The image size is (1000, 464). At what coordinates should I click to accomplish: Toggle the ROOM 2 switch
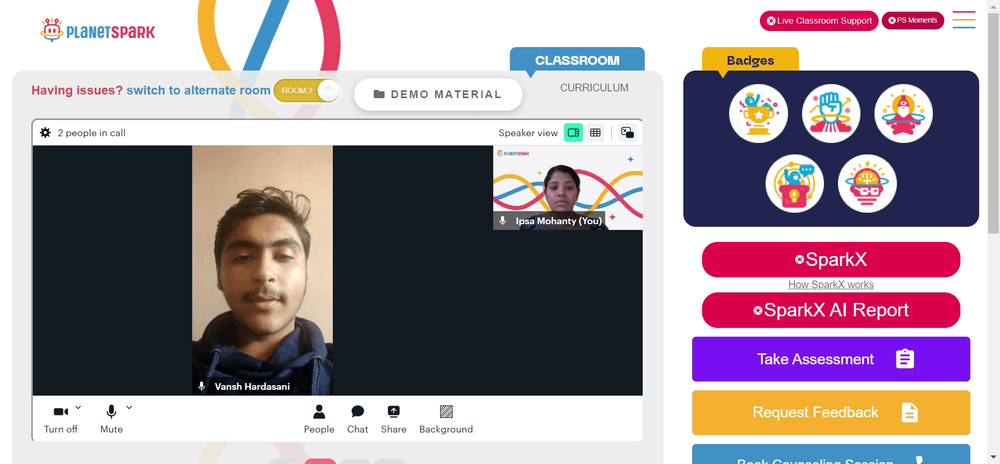tap(307, 91)
